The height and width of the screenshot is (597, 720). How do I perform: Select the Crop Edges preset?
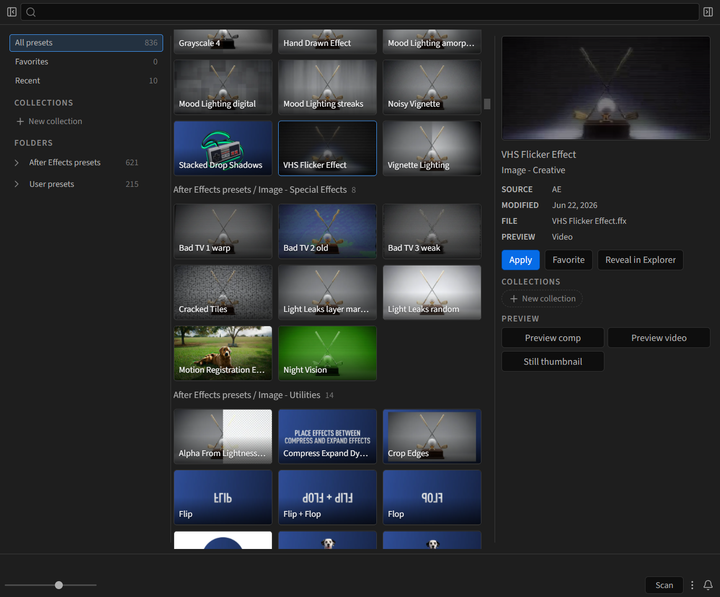(432, 436)
